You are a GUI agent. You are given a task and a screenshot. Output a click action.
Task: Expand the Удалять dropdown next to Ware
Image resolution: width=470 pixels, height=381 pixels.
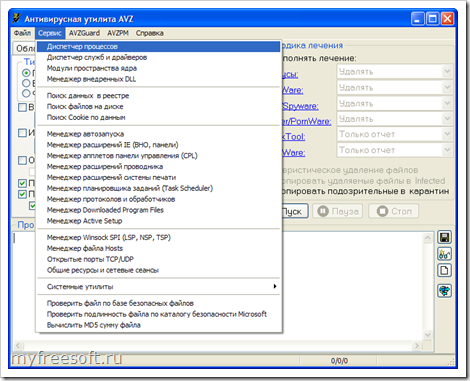point(447,87)
